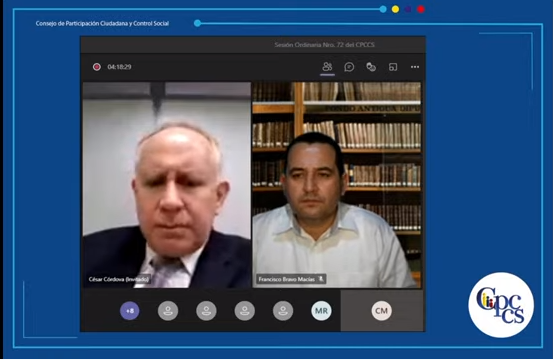This screenshot has width=553, height=360.
Task: Select second gray anonymous participant avatar
Action: (206, 311)
